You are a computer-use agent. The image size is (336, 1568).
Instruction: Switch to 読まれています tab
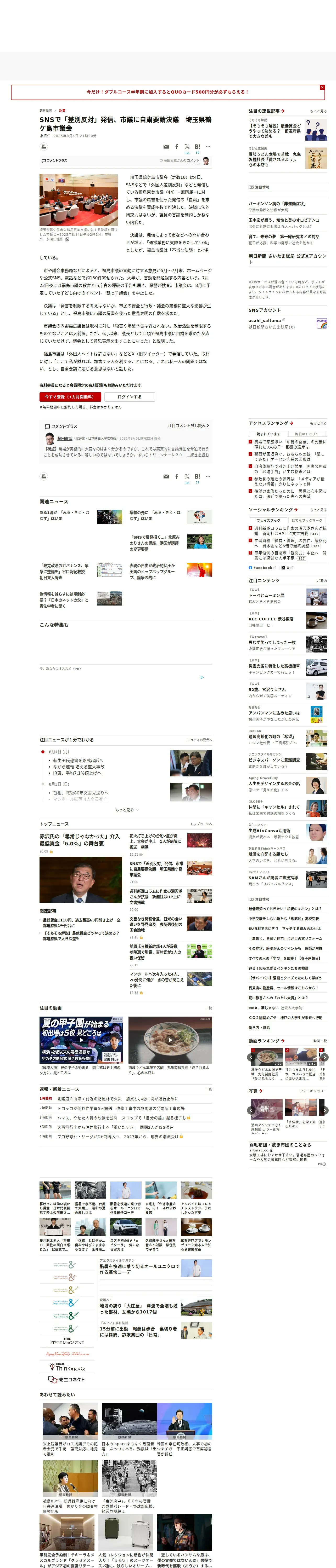[x=268, y=434]
